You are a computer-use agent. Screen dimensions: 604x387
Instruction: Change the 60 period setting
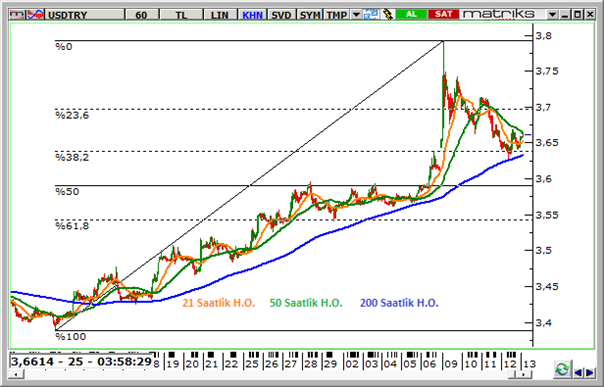click(x=141, y=15)
